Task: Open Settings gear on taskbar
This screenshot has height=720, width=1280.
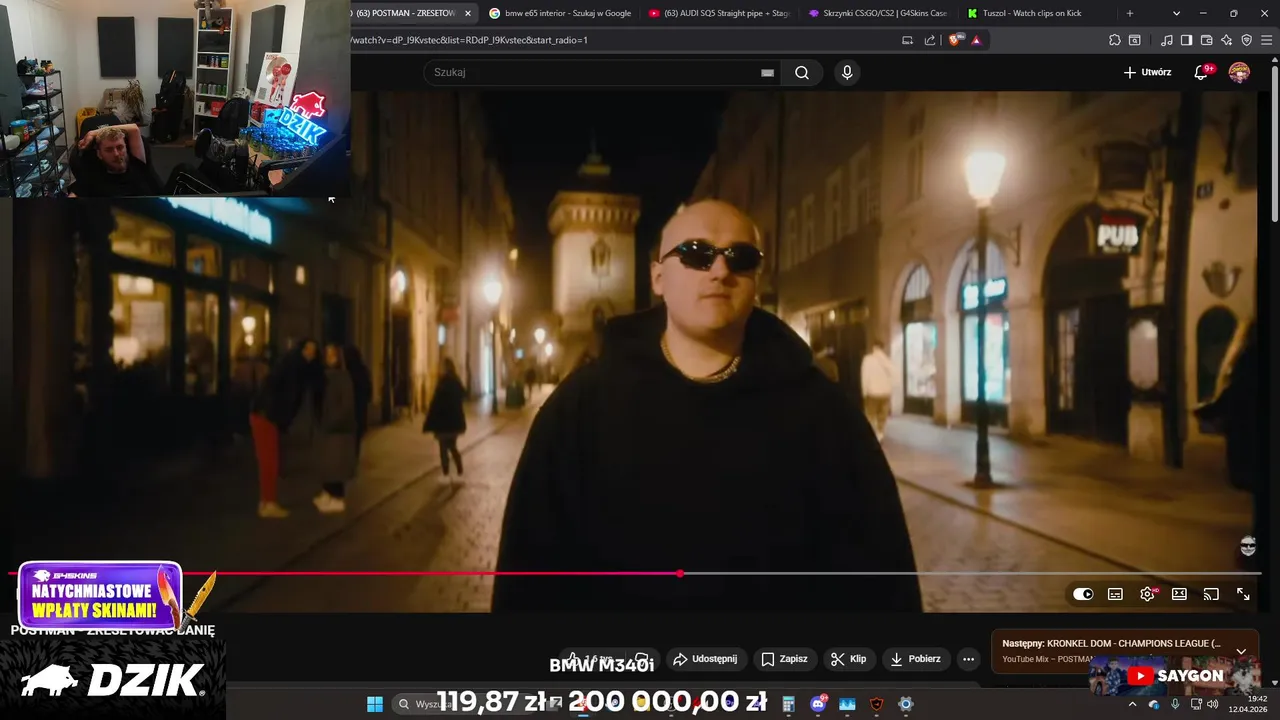Action: (906, 704)
